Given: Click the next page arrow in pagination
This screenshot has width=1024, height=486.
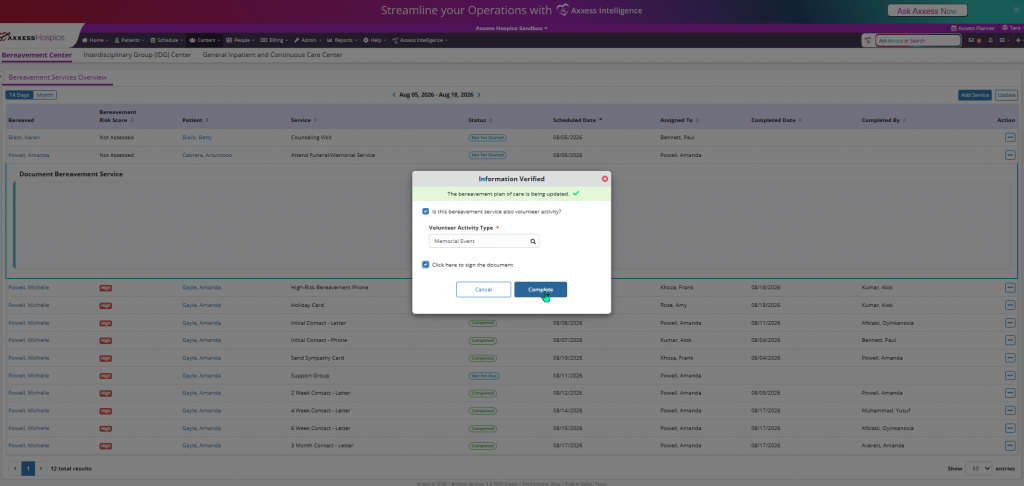Looking at the screenshot, I should click(40, 468).
